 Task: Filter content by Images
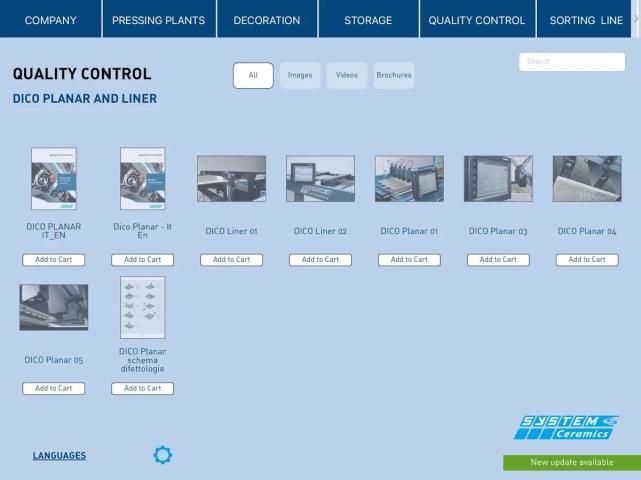[x=300, y=75]
